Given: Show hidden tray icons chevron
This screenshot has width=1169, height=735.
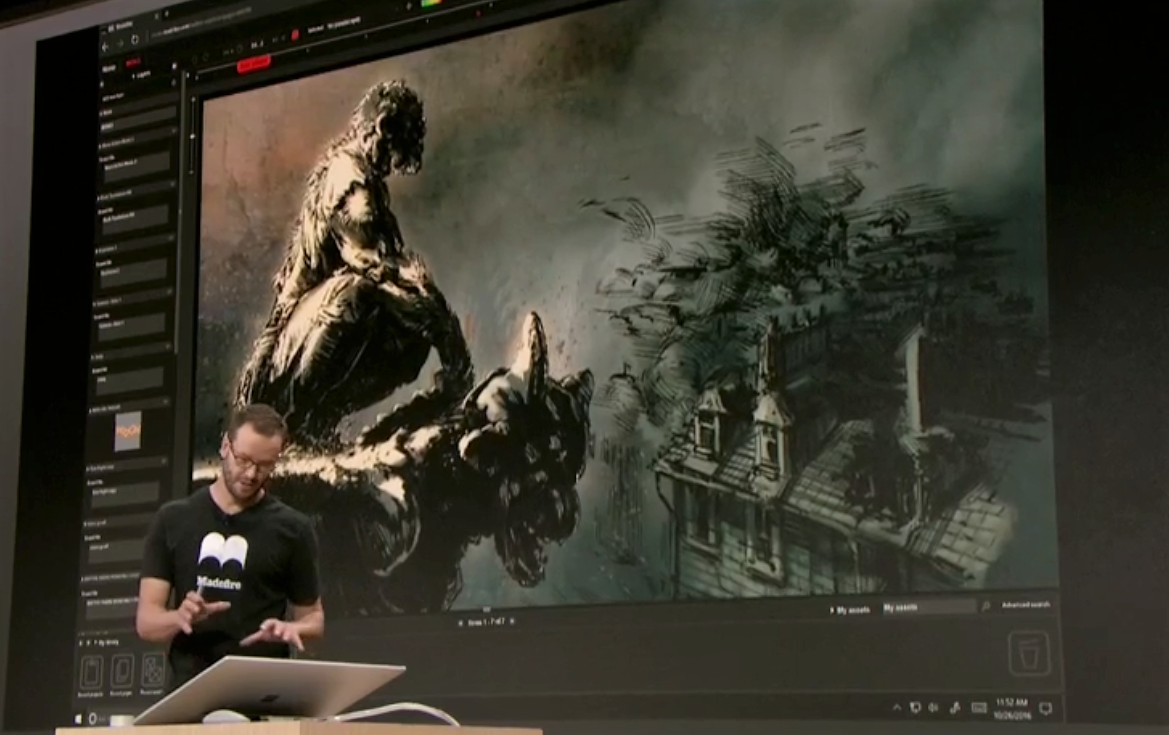Looking at the screenshot, I should 897,707.
